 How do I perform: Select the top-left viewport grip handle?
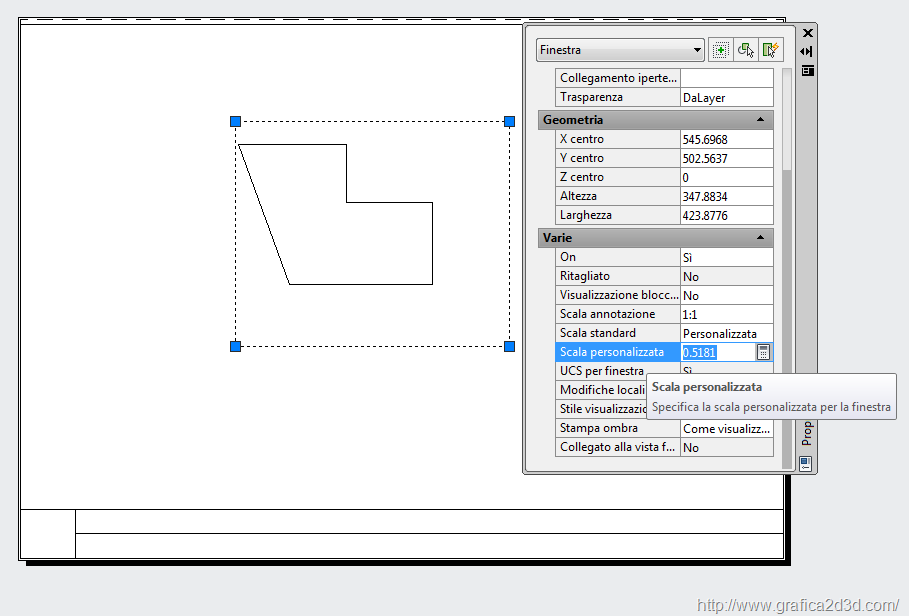pos(236,121)
